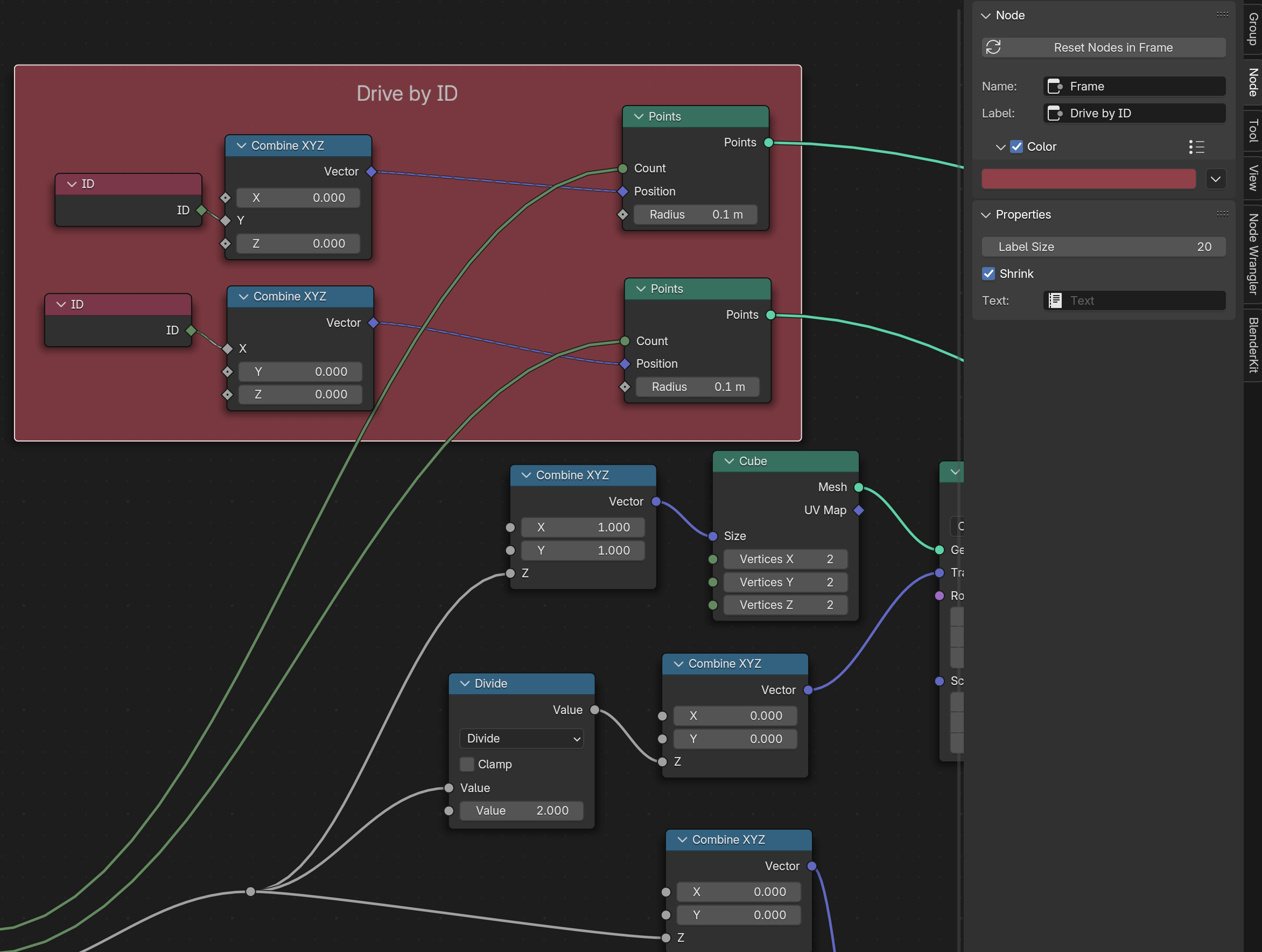The image size is (1262, 952).
Task: Switch to the Tool sidebar tab
Action: click(1253, 130)
